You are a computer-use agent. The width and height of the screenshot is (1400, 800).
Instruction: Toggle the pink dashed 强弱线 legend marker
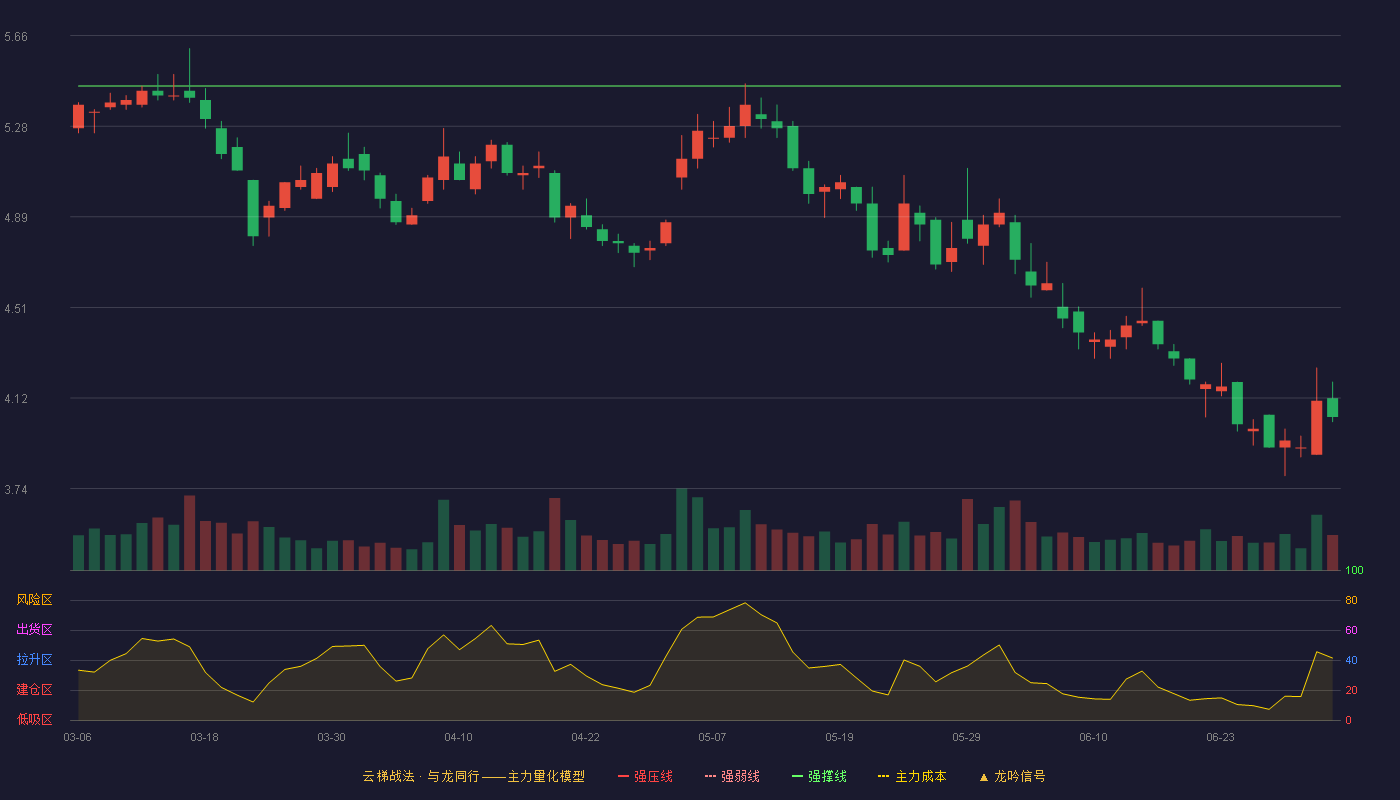[710, 776]
